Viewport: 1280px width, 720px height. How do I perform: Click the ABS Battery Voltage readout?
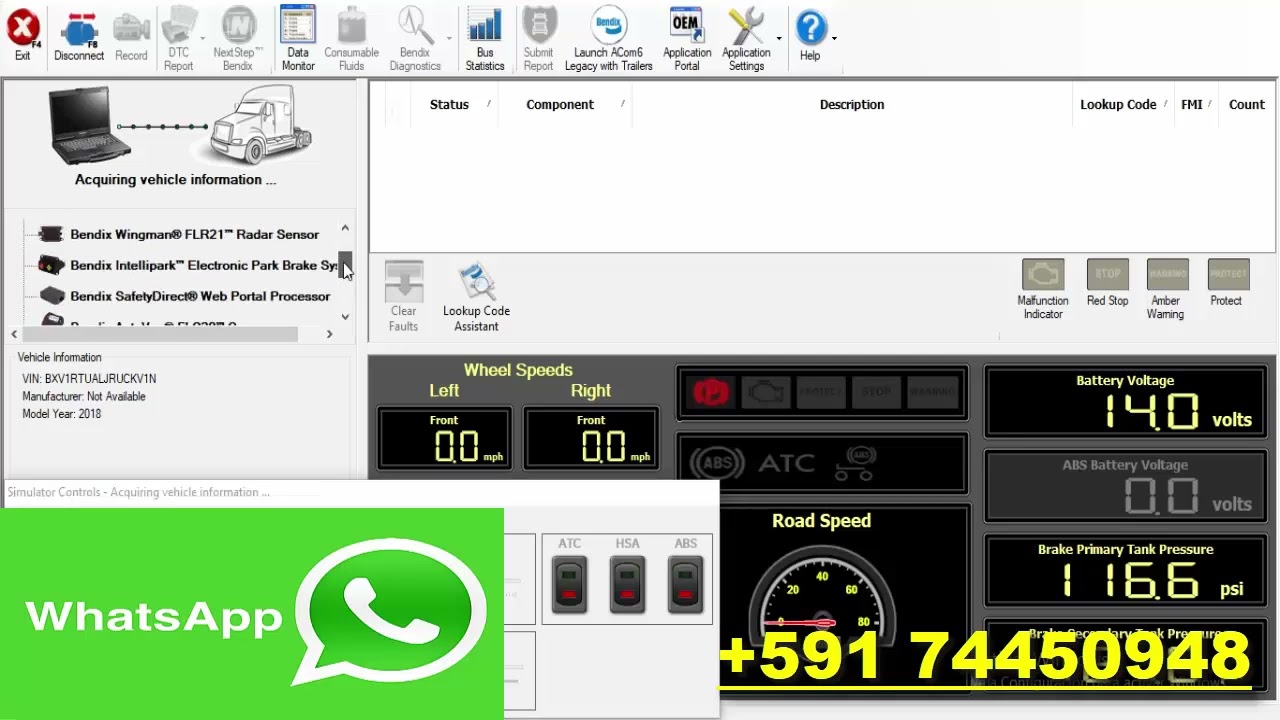click(1126, 486)
